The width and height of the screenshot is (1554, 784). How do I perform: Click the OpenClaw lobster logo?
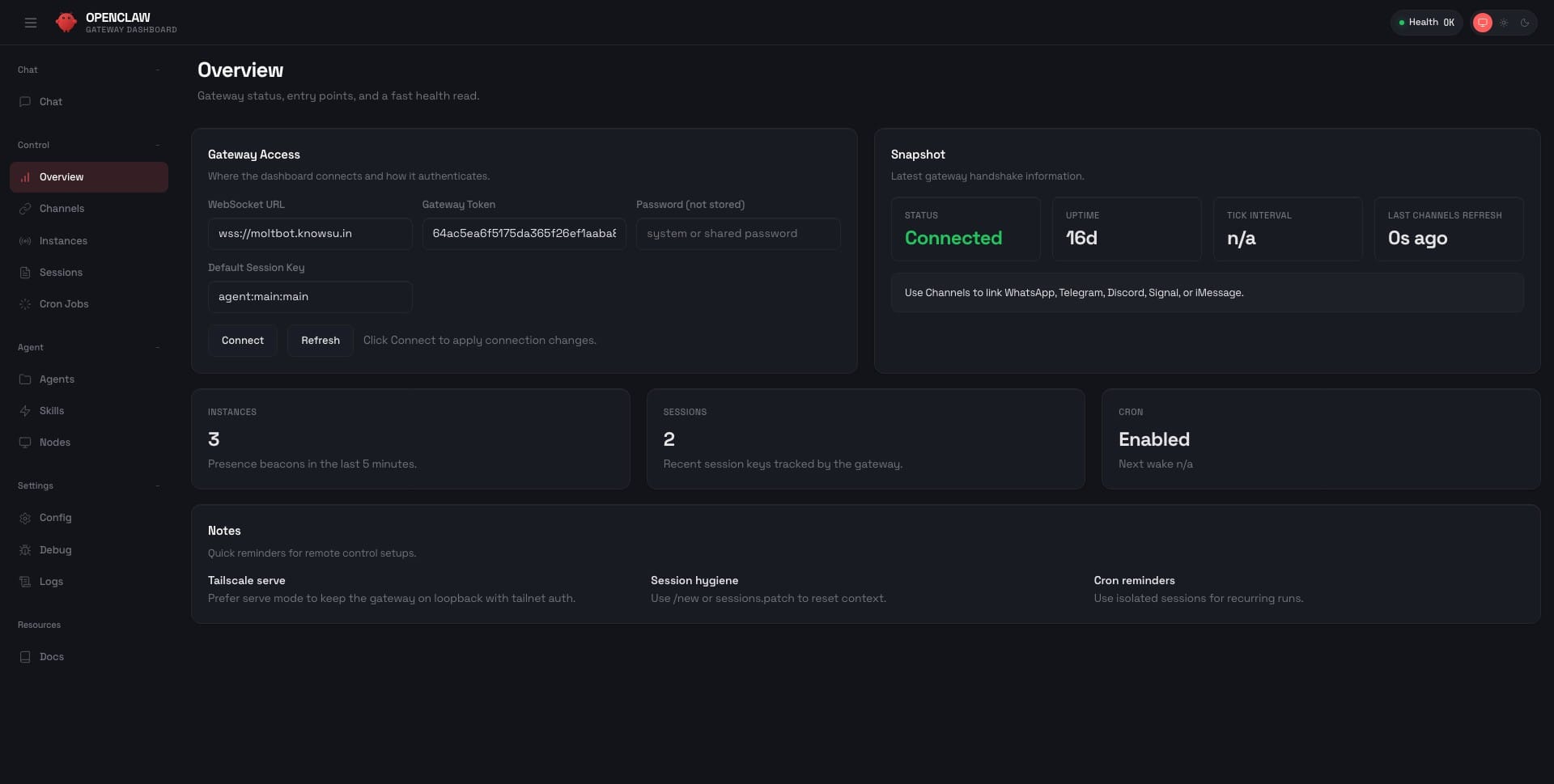pos(66,23)
